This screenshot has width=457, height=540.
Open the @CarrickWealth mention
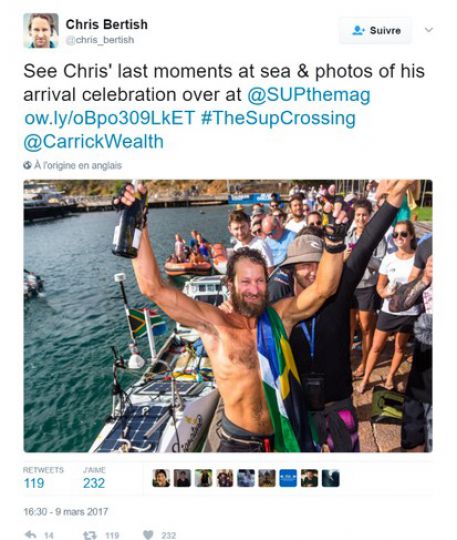[x=93, y=141]
